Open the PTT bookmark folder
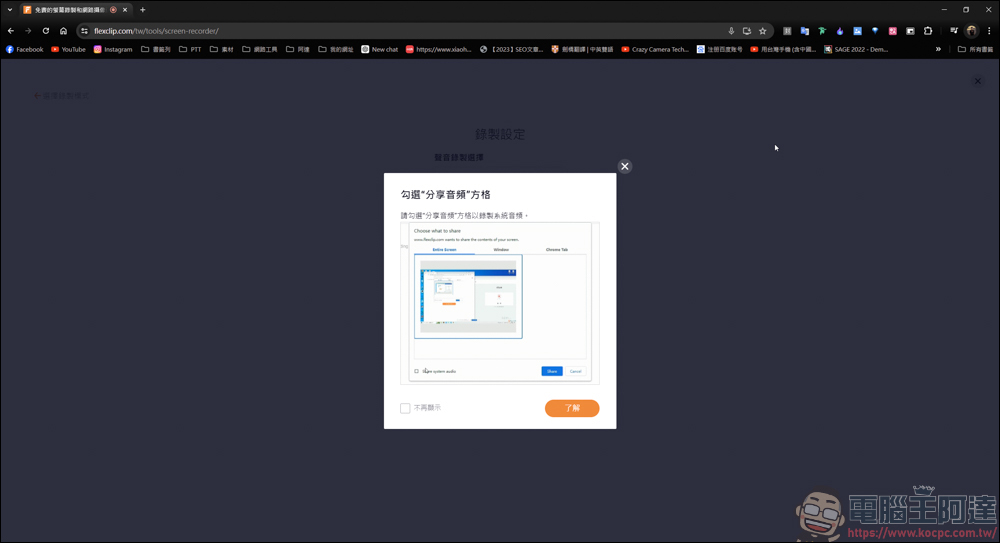Screen dimensions: 1000x543 tap(190, 49)
